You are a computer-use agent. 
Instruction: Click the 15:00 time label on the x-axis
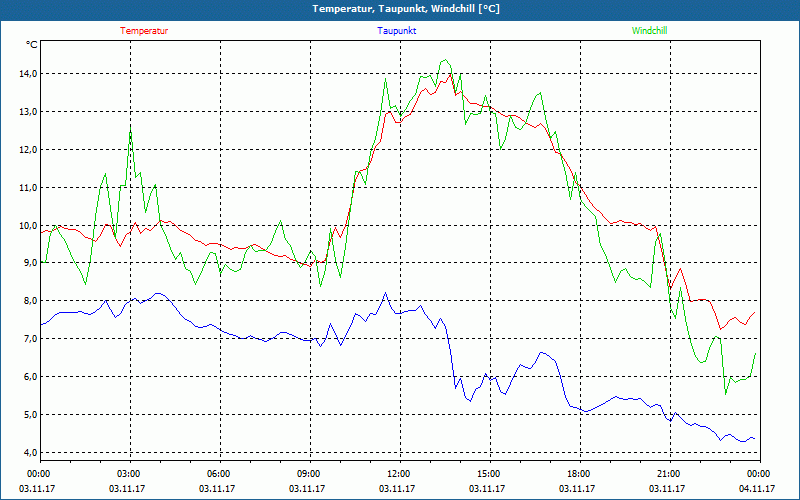pyautogui.click(x=490, y=473)
